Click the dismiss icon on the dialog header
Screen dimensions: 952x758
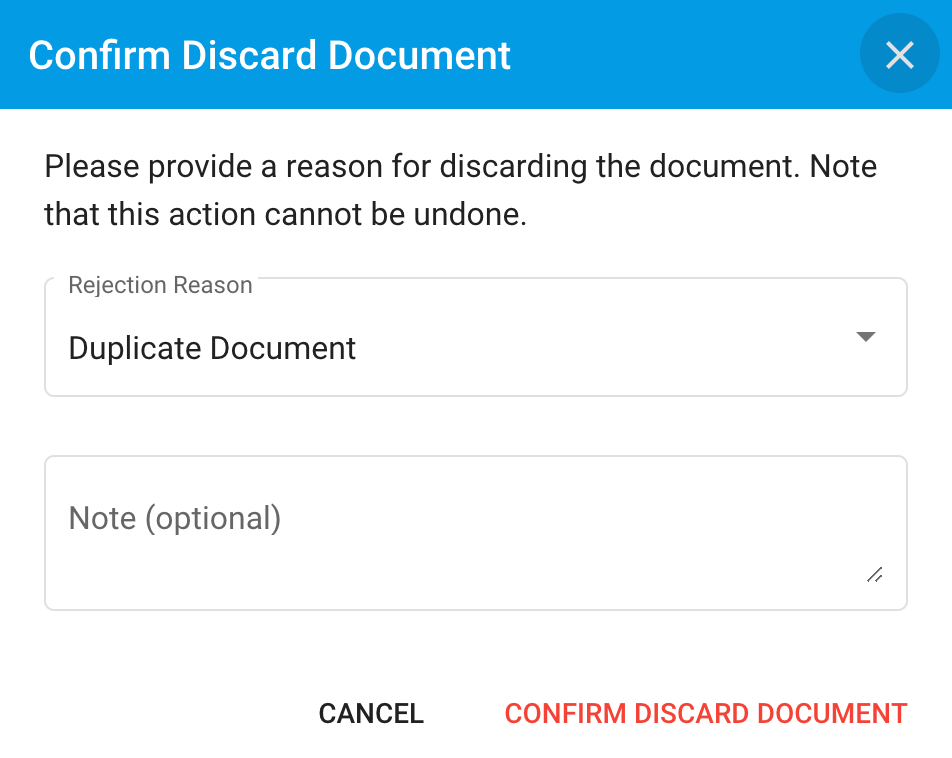coord(898,54)
